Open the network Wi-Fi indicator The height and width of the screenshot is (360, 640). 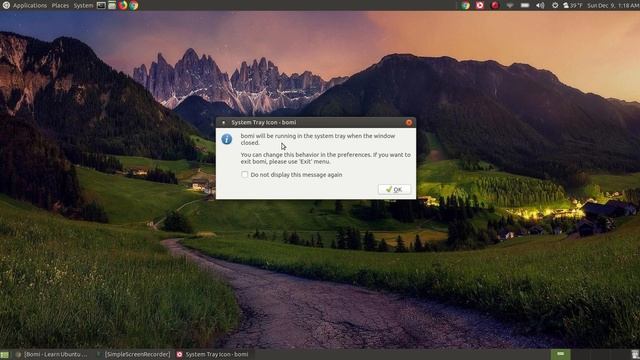510,6
